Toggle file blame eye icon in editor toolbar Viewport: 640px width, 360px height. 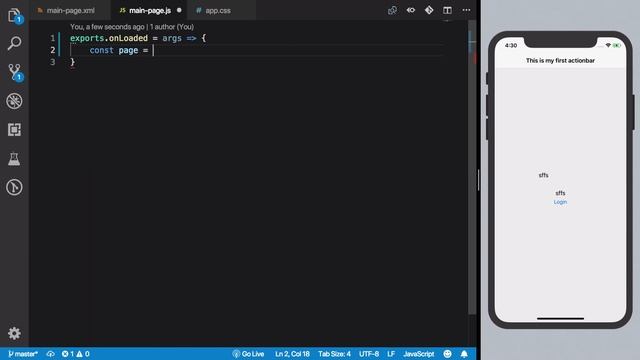point(411,10)
